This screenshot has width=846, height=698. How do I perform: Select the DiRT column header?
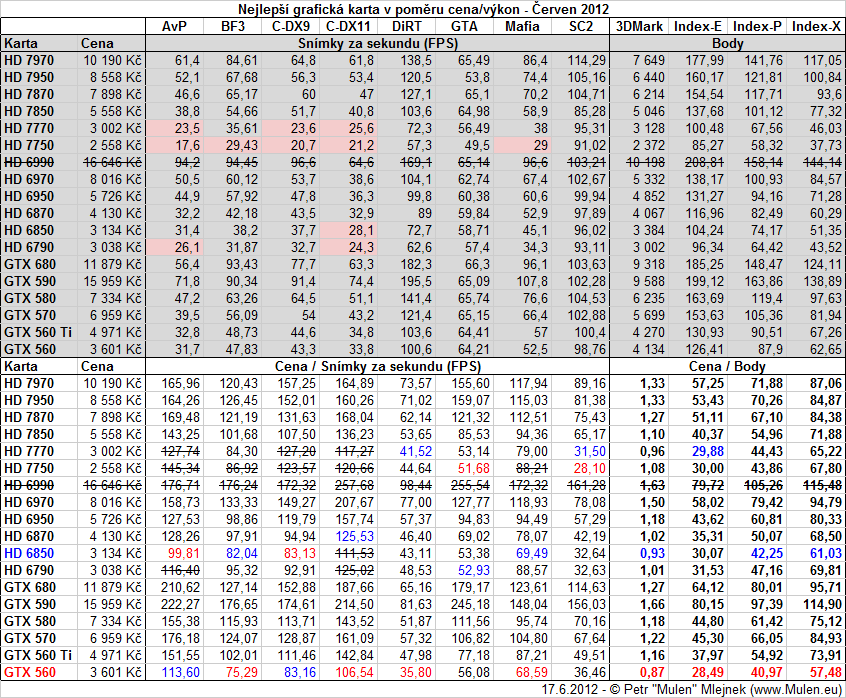tap(406, 26)
